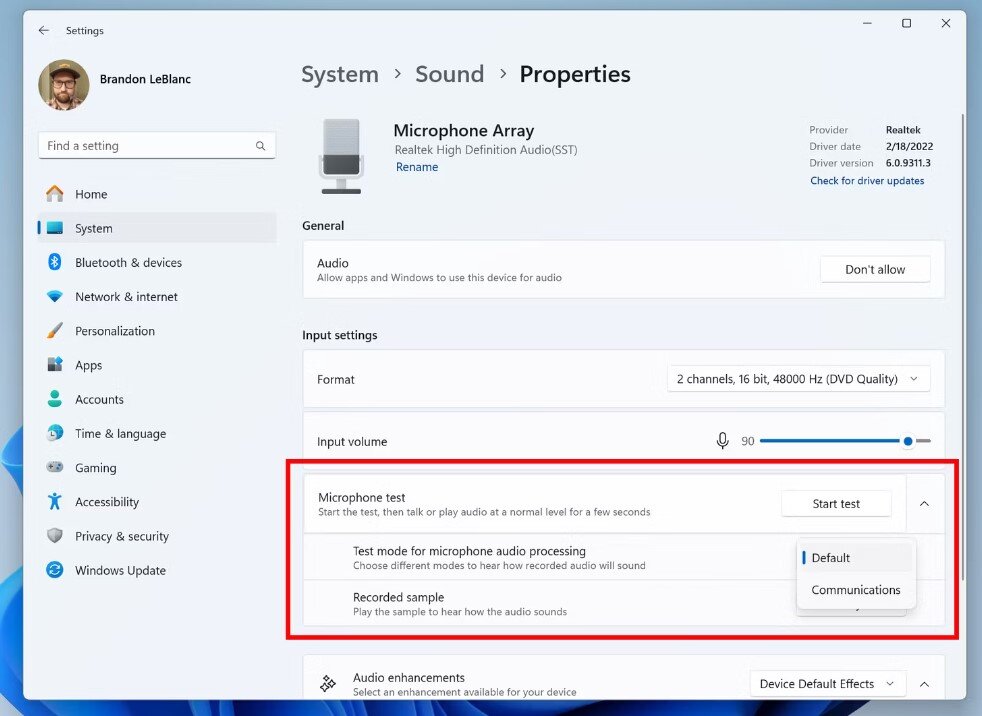Collapse the Audio enhancements section
Screen dimensions: 982x716
click(x=924, y=684)
